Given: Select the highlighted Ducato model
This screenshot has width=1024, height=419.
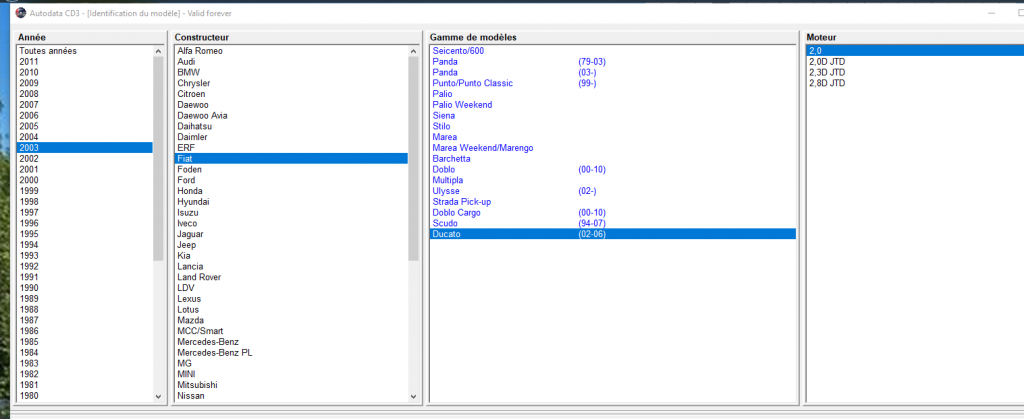Looking at the screenshot, I should tap(613, 234).
